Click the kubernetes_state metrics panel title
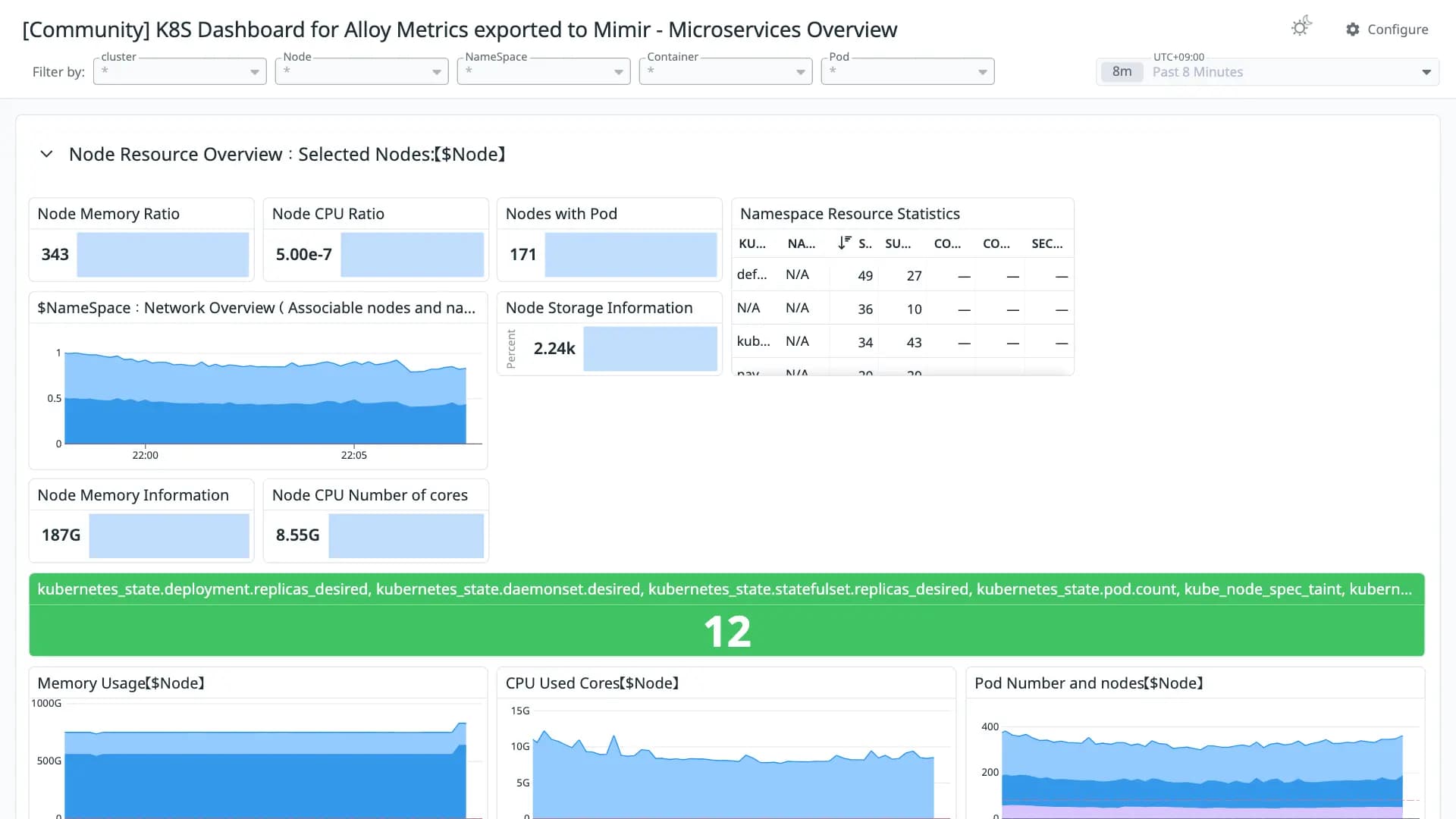This screenshot has width=1456, height=819. 724,589
